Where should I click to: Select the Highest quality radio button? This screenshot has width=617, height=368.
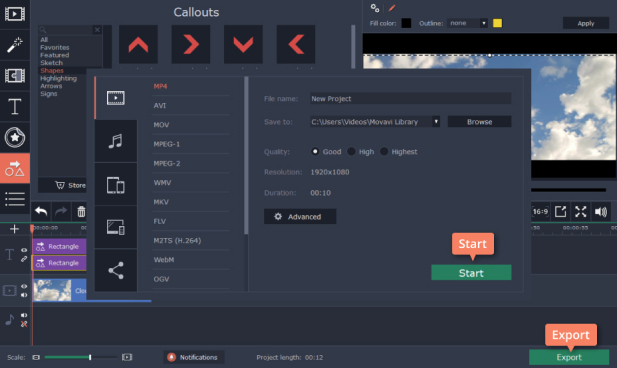[x=384, y=152]
